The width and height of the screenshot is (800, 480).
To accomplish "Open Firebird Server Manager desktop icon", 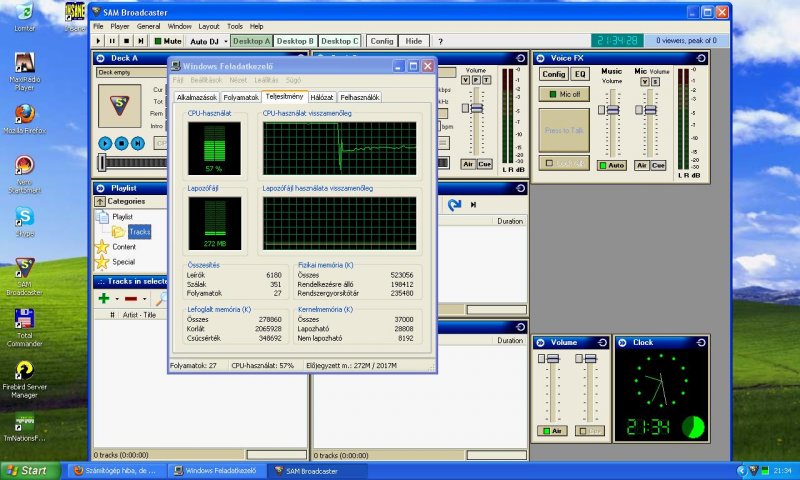I will pos(24,372).
